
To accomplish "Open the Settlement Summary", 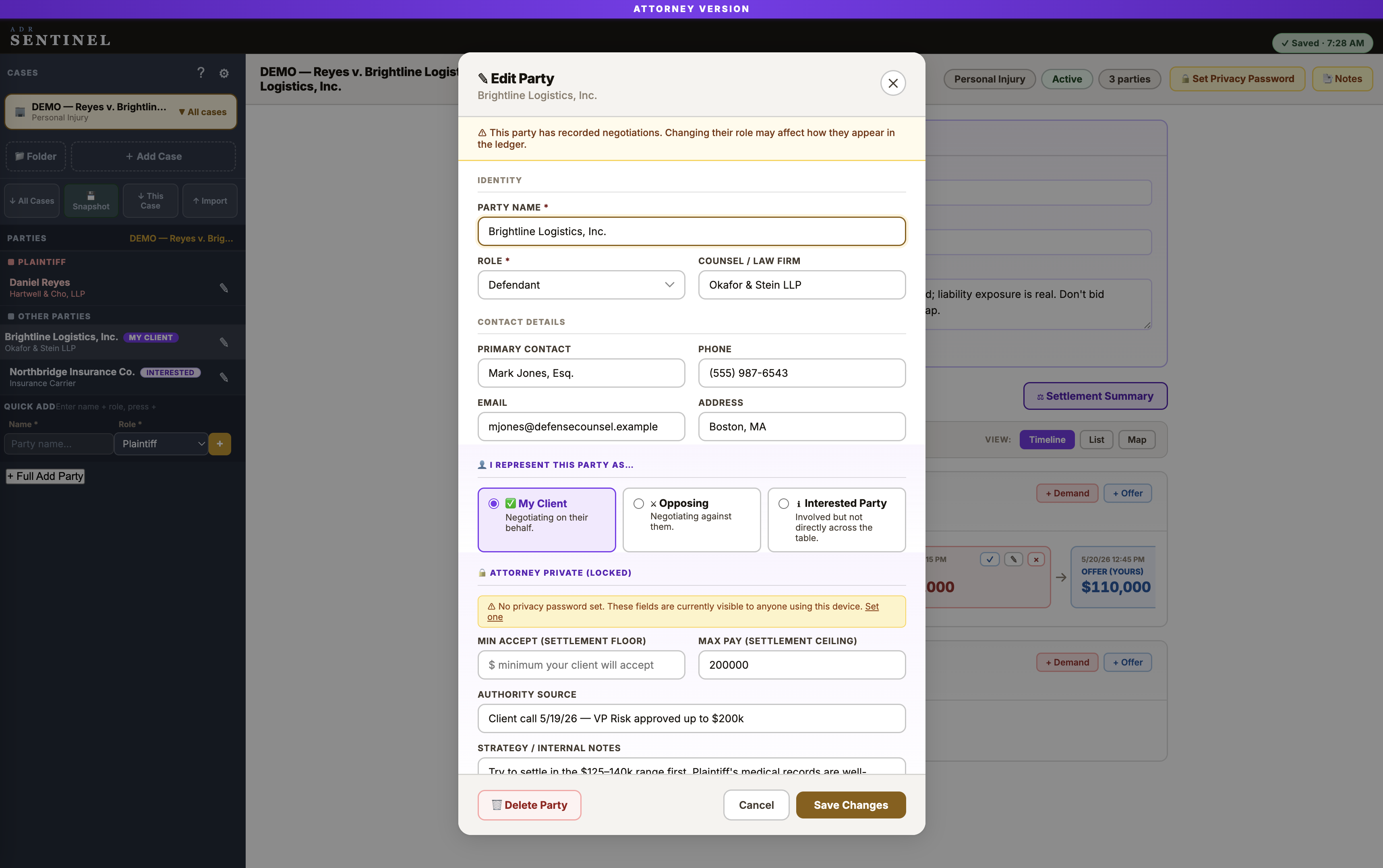I will [x=1095, y=396].
